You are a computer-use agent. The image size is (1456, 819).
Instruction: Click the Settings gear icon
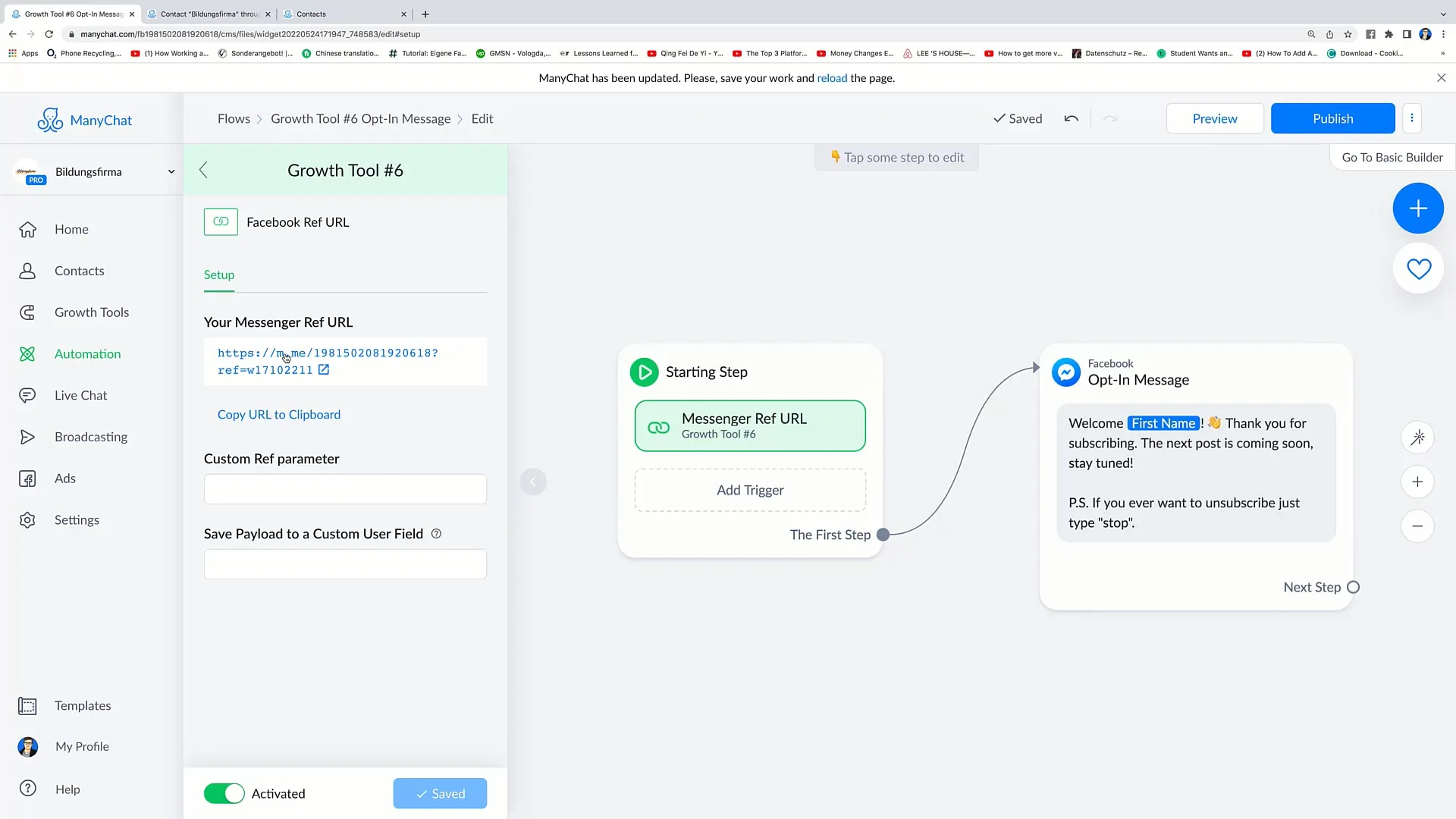click(27, 520)
